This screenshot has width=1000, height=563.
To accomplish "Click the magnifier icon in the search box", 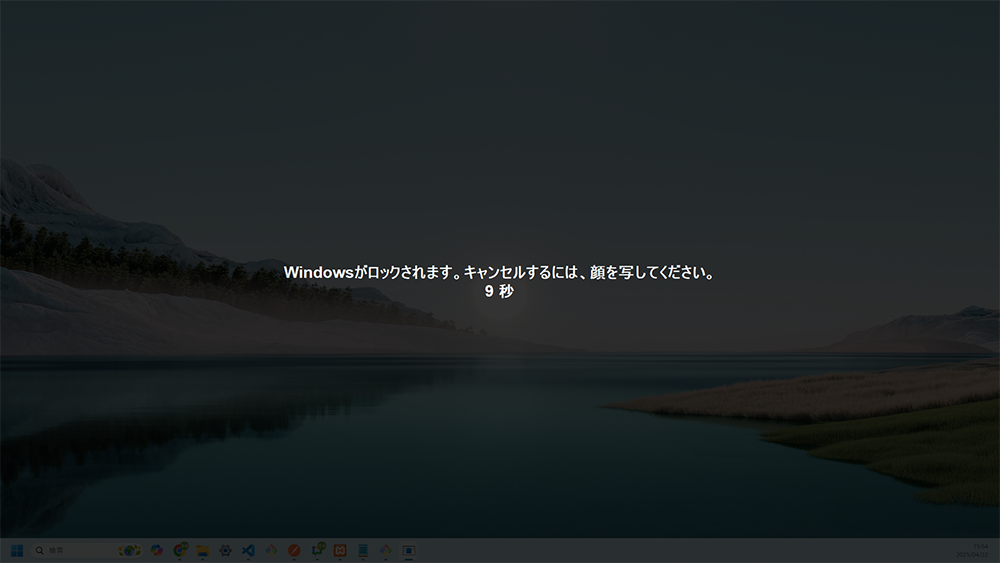I will tap(40, 550).
